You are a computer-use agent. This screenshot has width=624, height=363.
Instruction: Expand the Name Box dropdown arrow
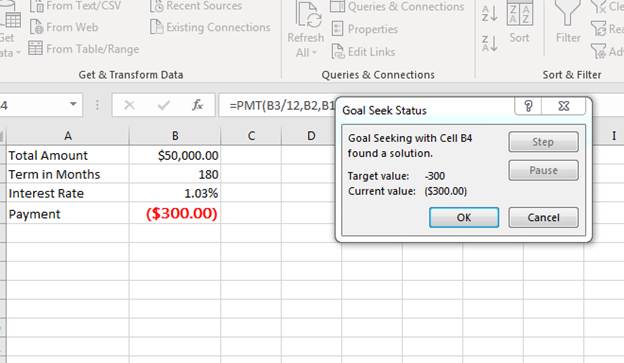coord(73,104)
